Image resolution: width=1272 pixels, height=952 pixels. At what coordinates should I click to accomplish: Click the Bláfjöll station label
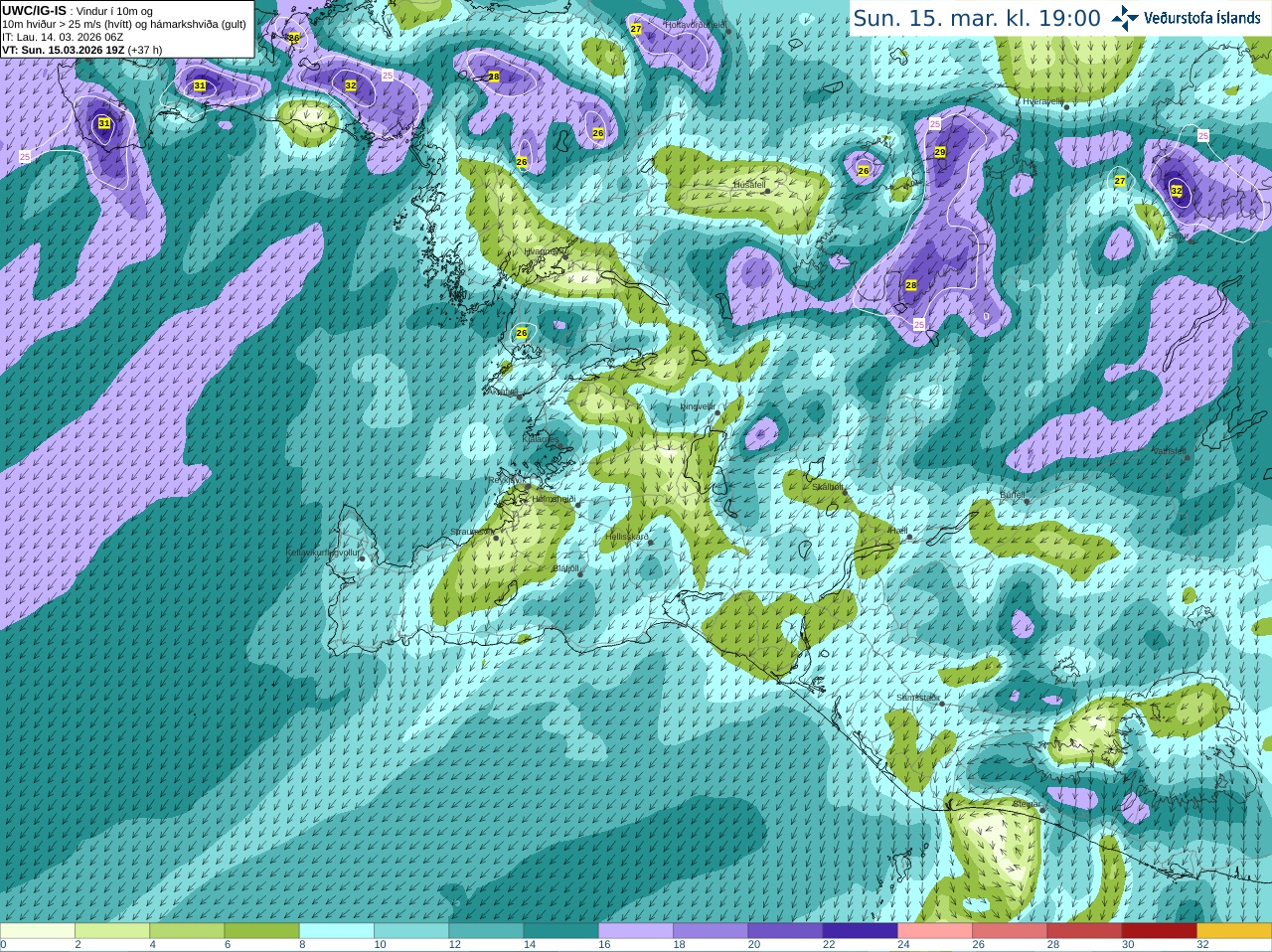tap(565, 568)
